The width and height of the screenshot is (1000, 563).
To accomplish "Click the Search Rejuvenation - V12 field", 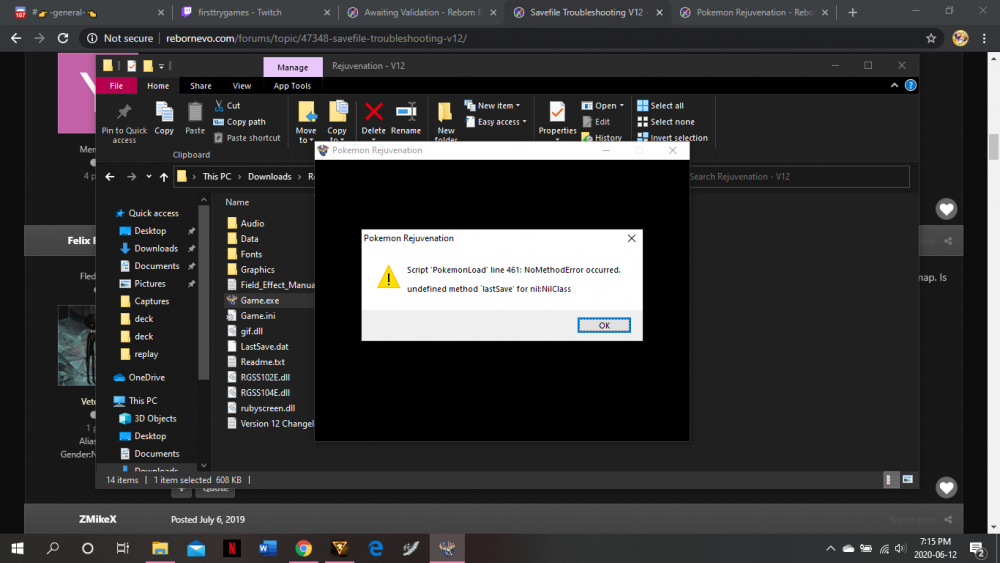I will click(797, 177).
